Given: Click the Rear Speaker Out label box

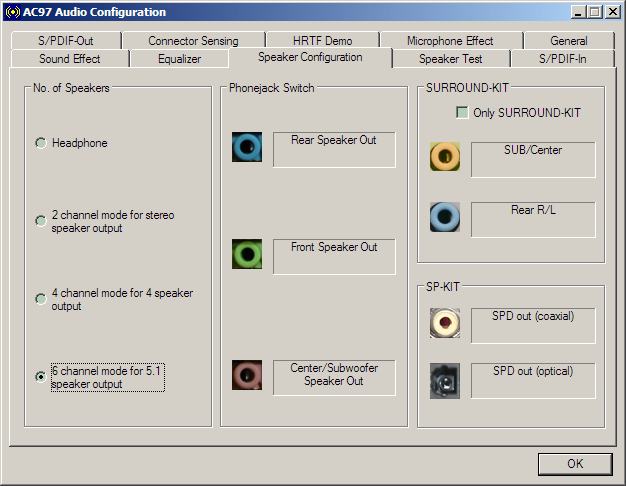Looking at the screenshot, I should click(x=334, y=150).
